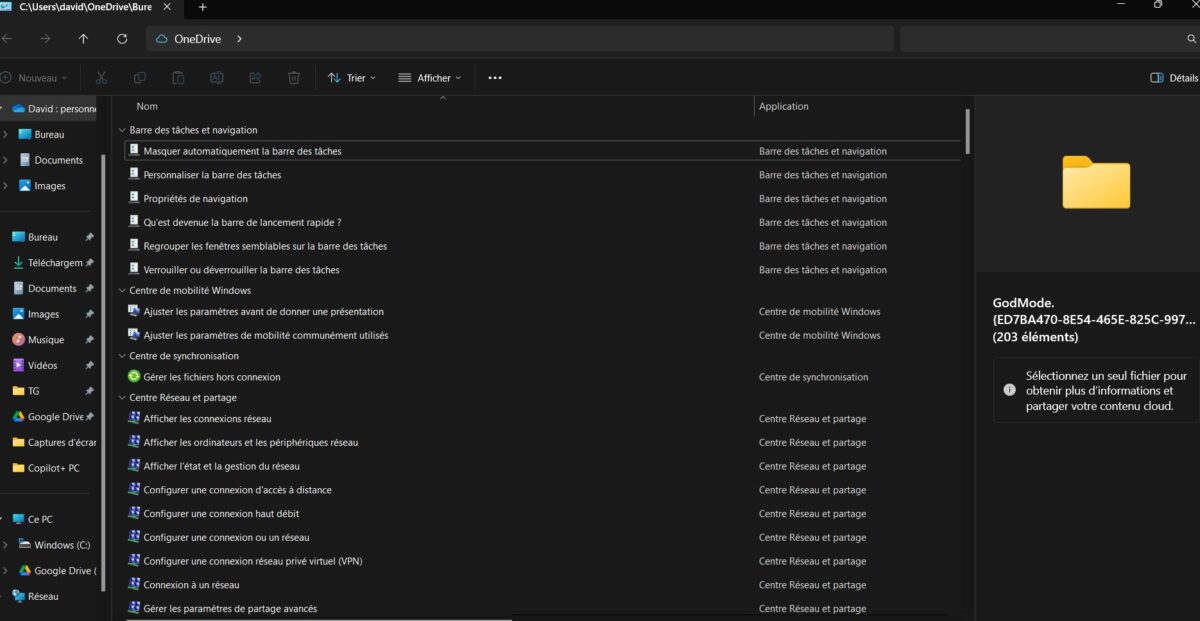Click the Images icon under David tree

click(25, 185)
